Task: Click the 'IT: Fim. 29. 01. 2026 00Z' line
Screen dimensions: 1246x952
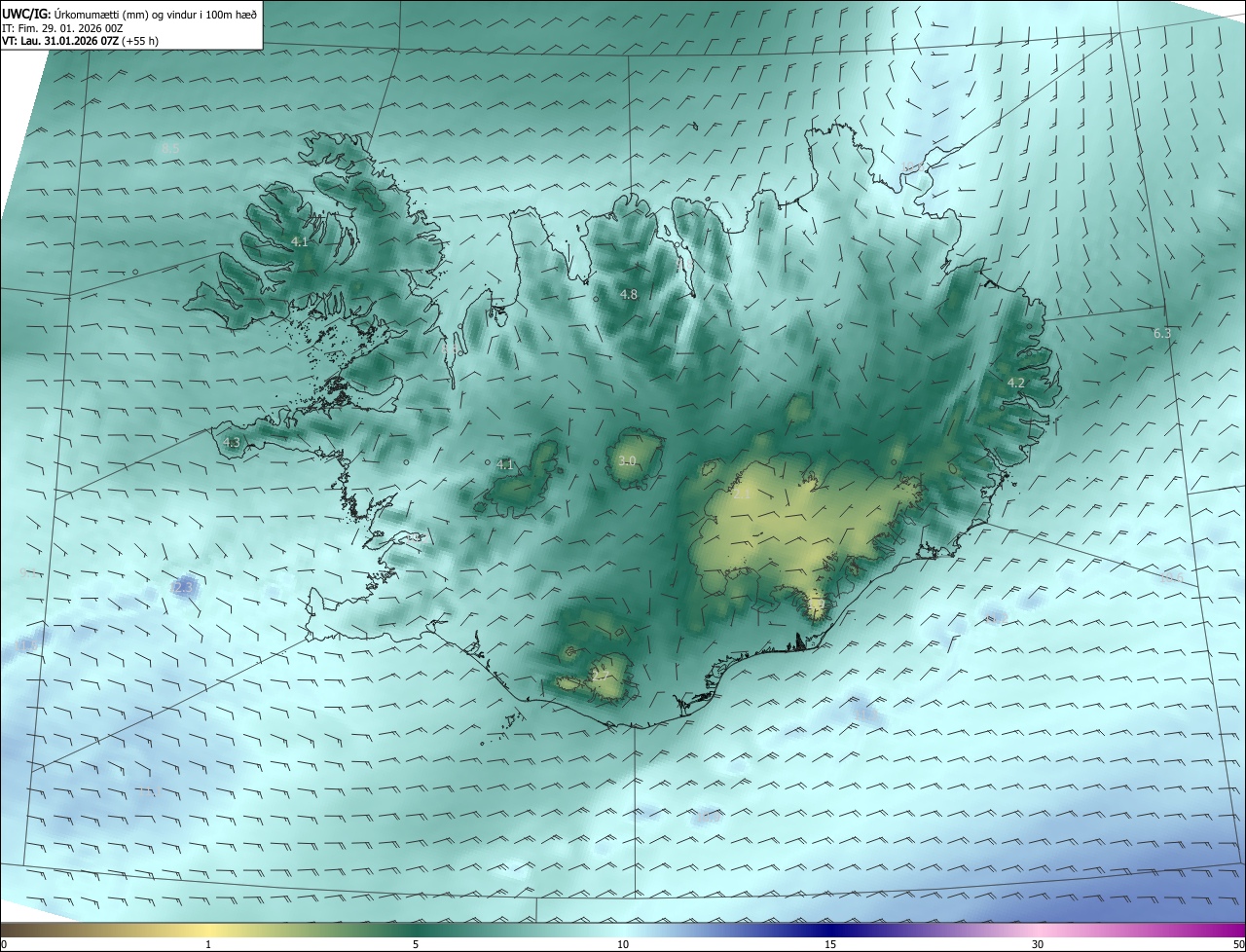Action: coord(62,27)
